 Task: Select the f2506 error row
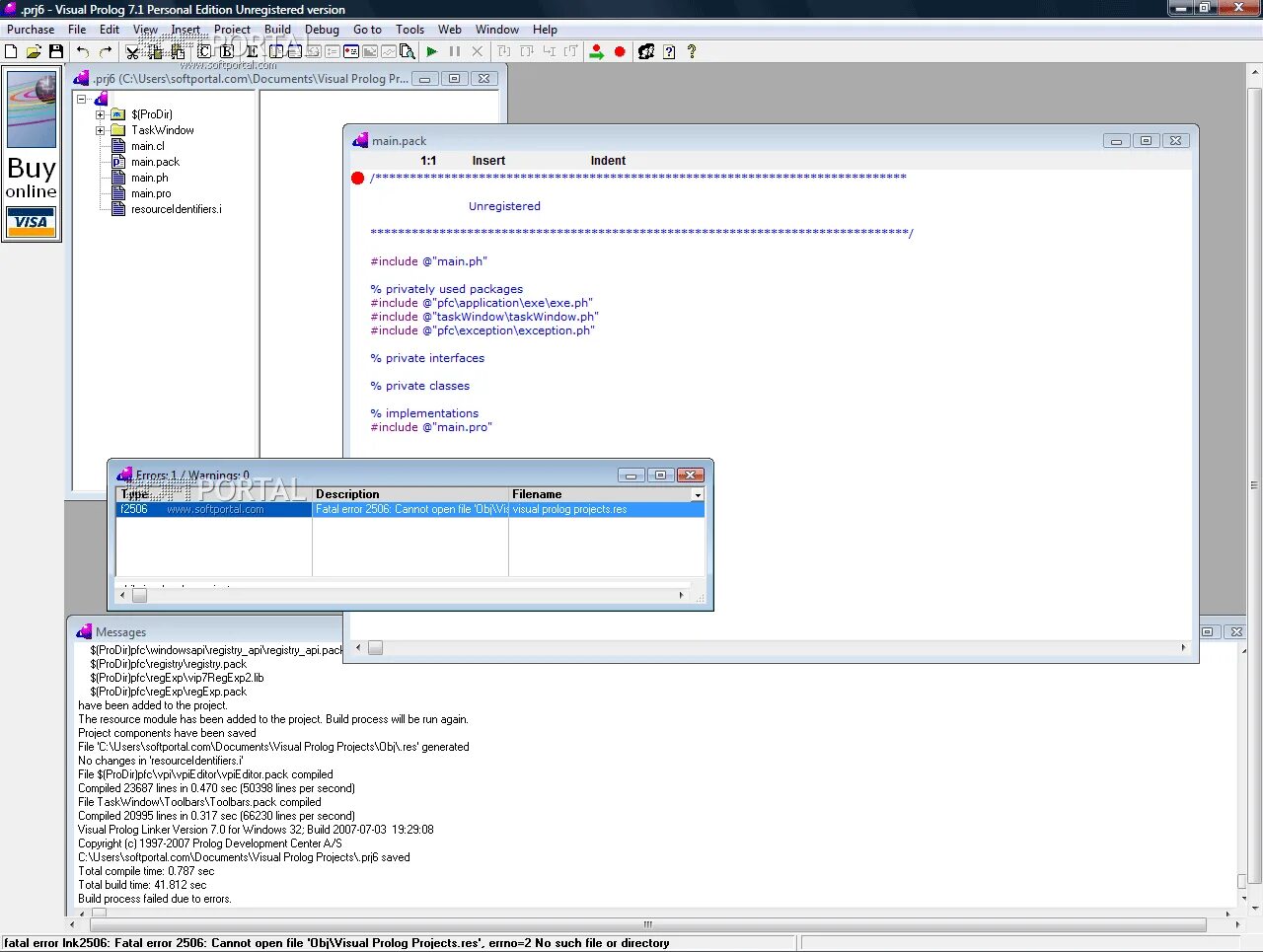point(410,509)
